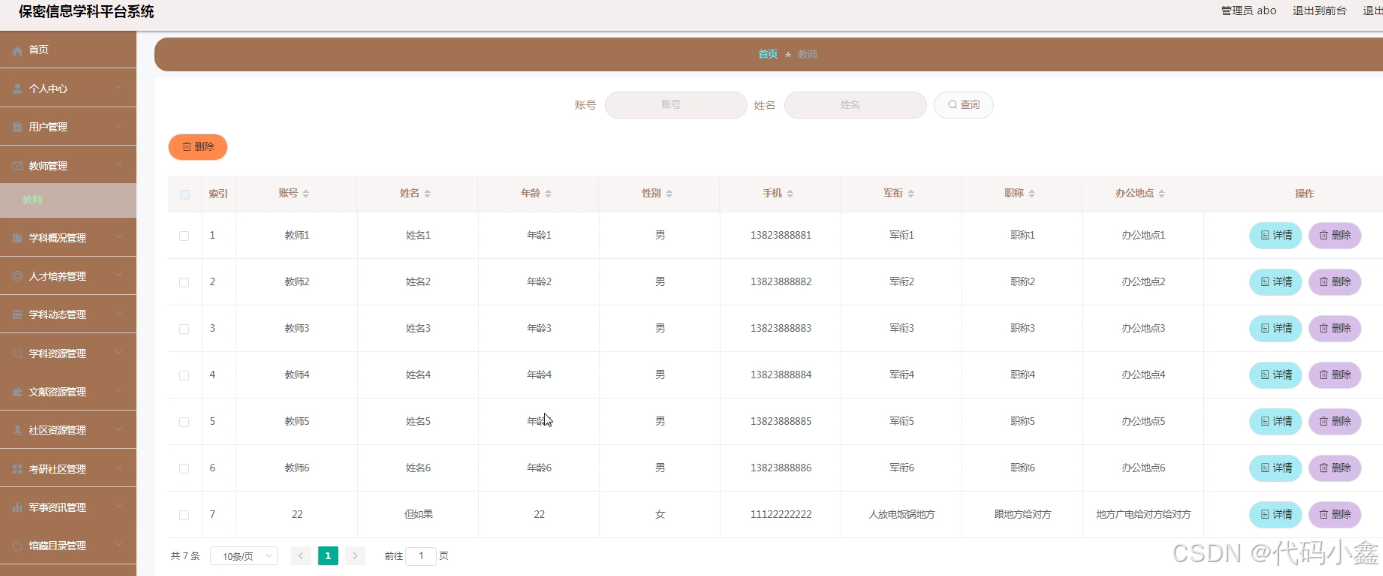
Task: Sort table by 年龄 column arrows
Action: tap(548, 194)
